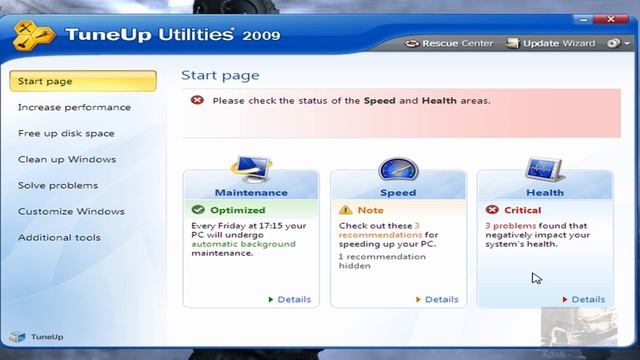Close the TuneUp Utilities window

click(611, 19)
